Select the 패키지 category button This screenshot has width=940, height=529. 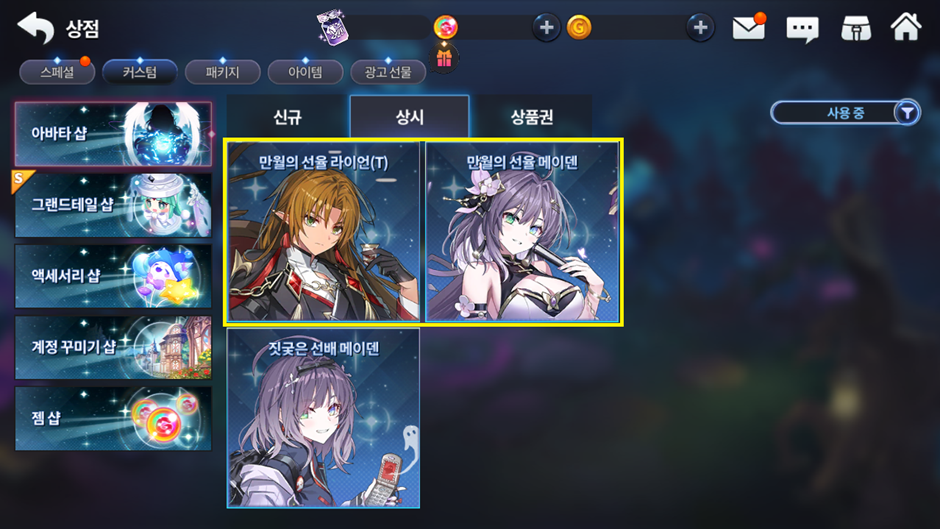222,73
